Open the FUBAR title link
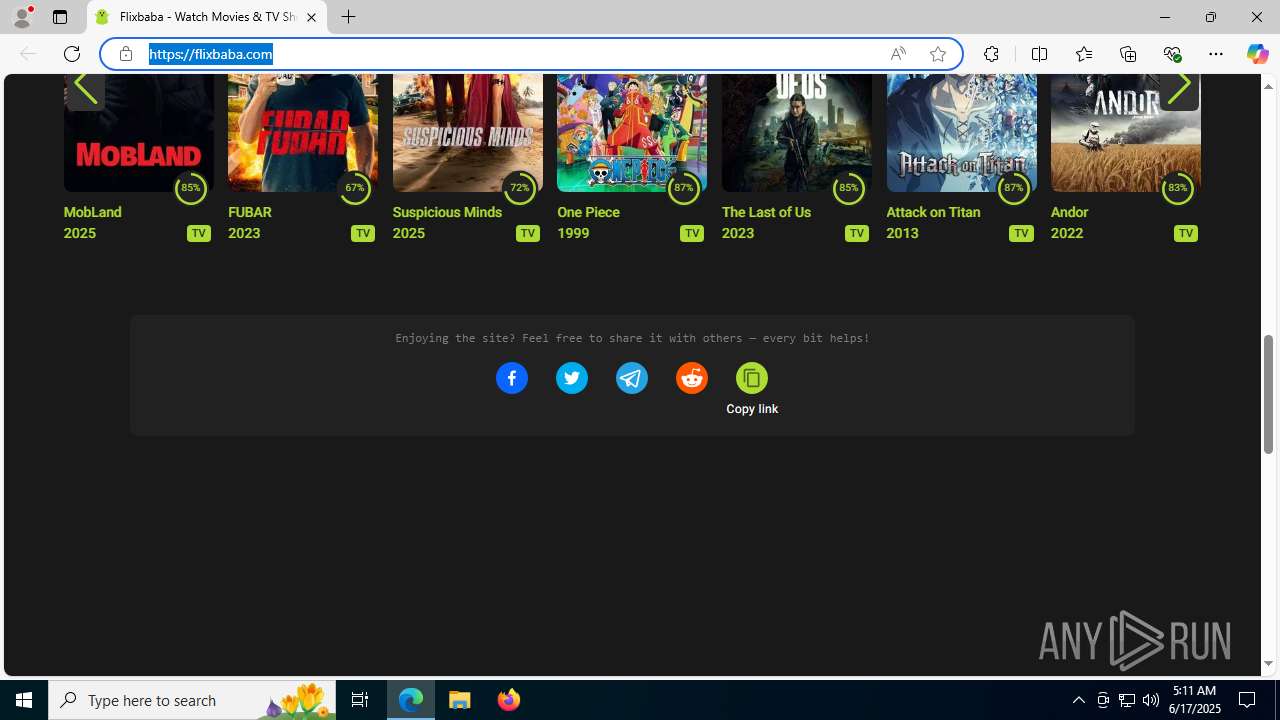1280x720 pixels. (x=250, y=212)
